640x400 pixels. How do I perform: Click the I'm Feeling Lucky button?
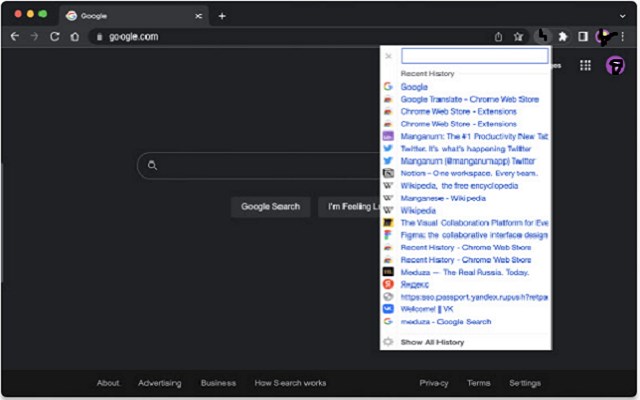tap(349, 207)
